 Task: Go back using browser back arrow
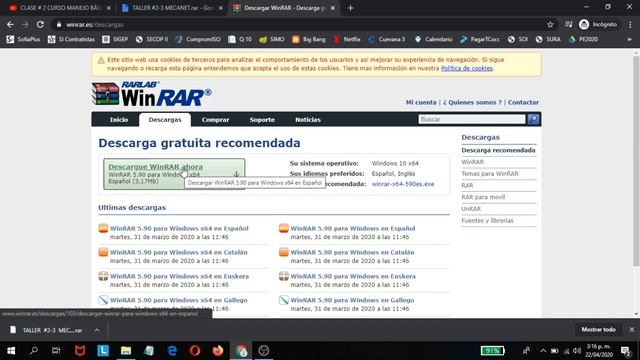tap(10, 24)
